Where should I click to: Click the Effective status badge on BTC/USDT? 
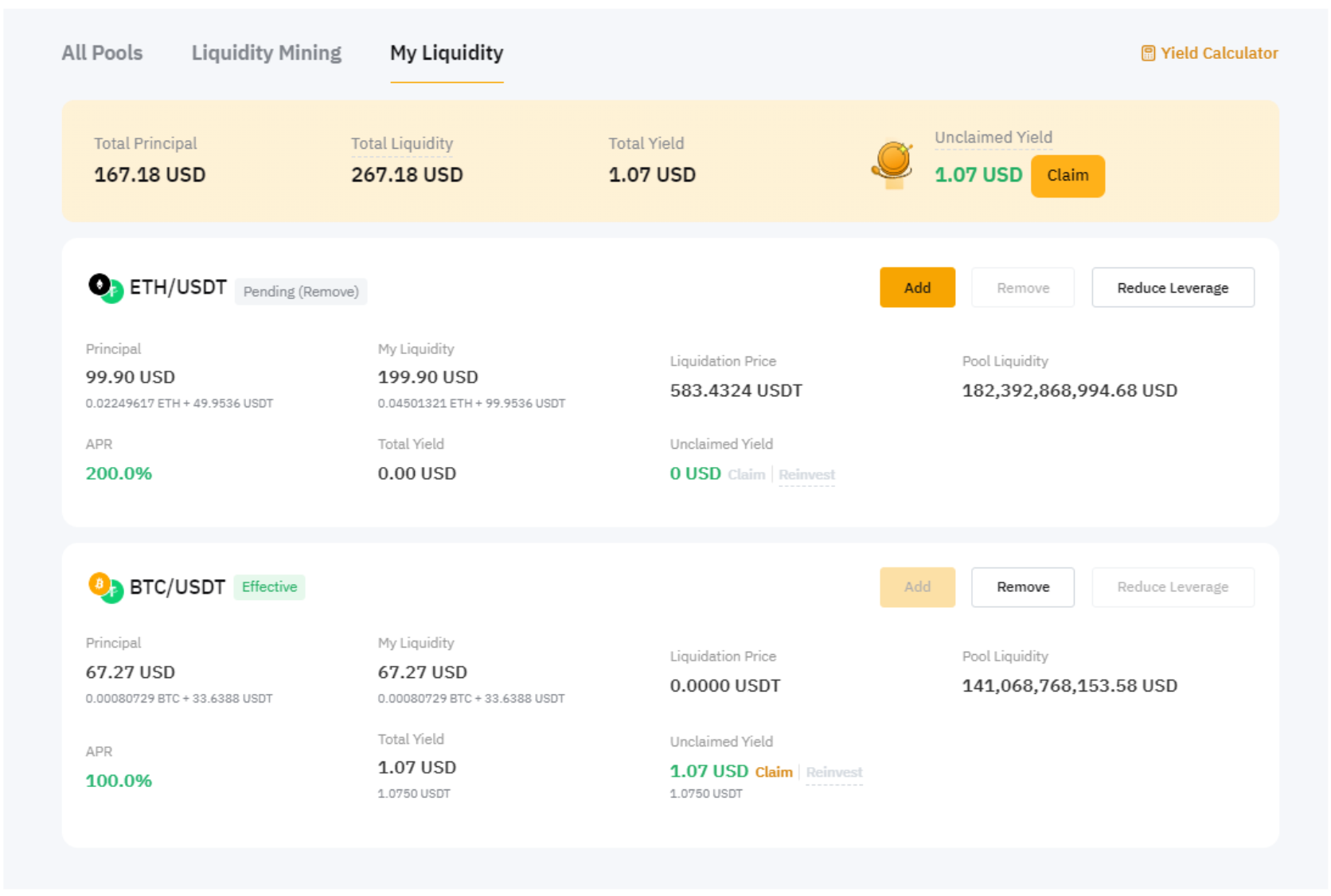269,587
